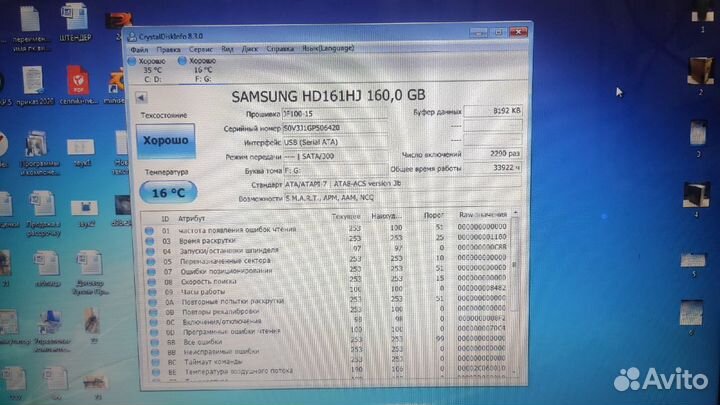This screenshot has width=720, height=405.
Task: Click the Режим передачи SATA/300 field
Action: (335, 156)
